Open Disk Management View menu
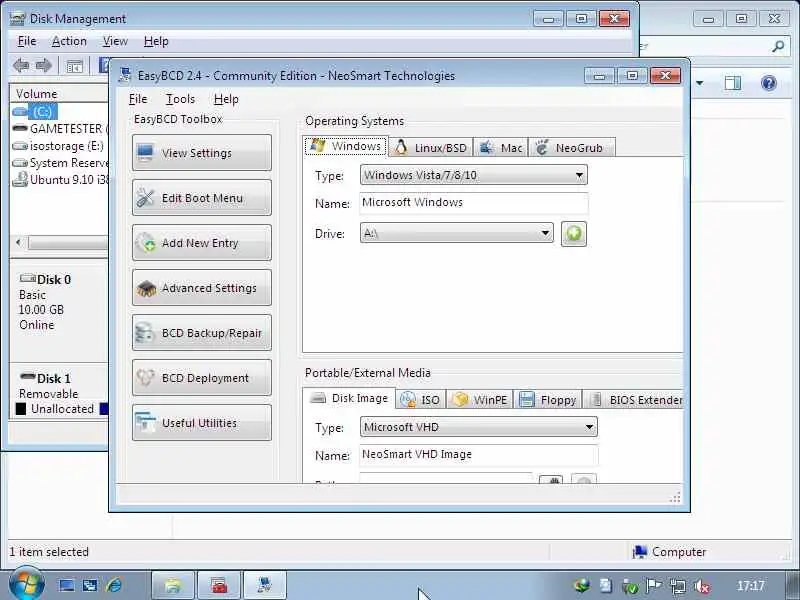Image resolution: width=800 pixels, height=600 pixels. click(115, 41)
